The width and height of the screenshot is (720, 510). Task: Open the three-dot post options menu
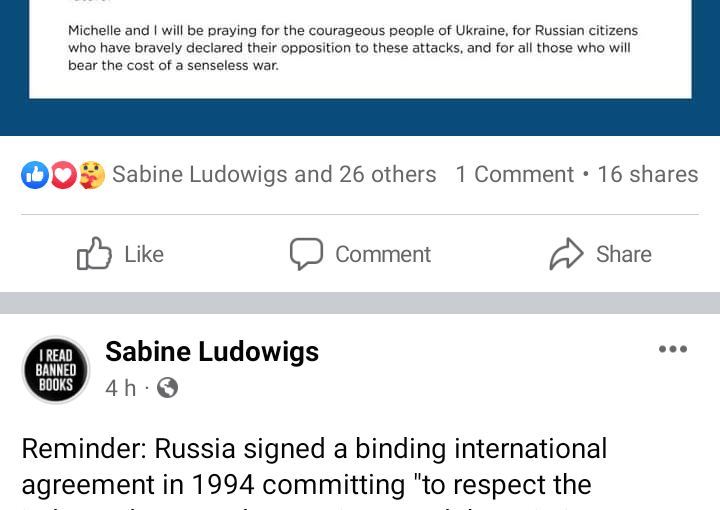pyautogui.click(x=673, y=349)
